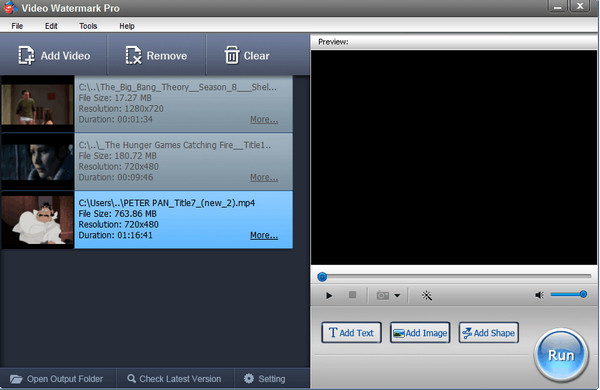600x390 pixels.
Task: Open the snapshot dropdown arrow
Action: tap(397, 295)
